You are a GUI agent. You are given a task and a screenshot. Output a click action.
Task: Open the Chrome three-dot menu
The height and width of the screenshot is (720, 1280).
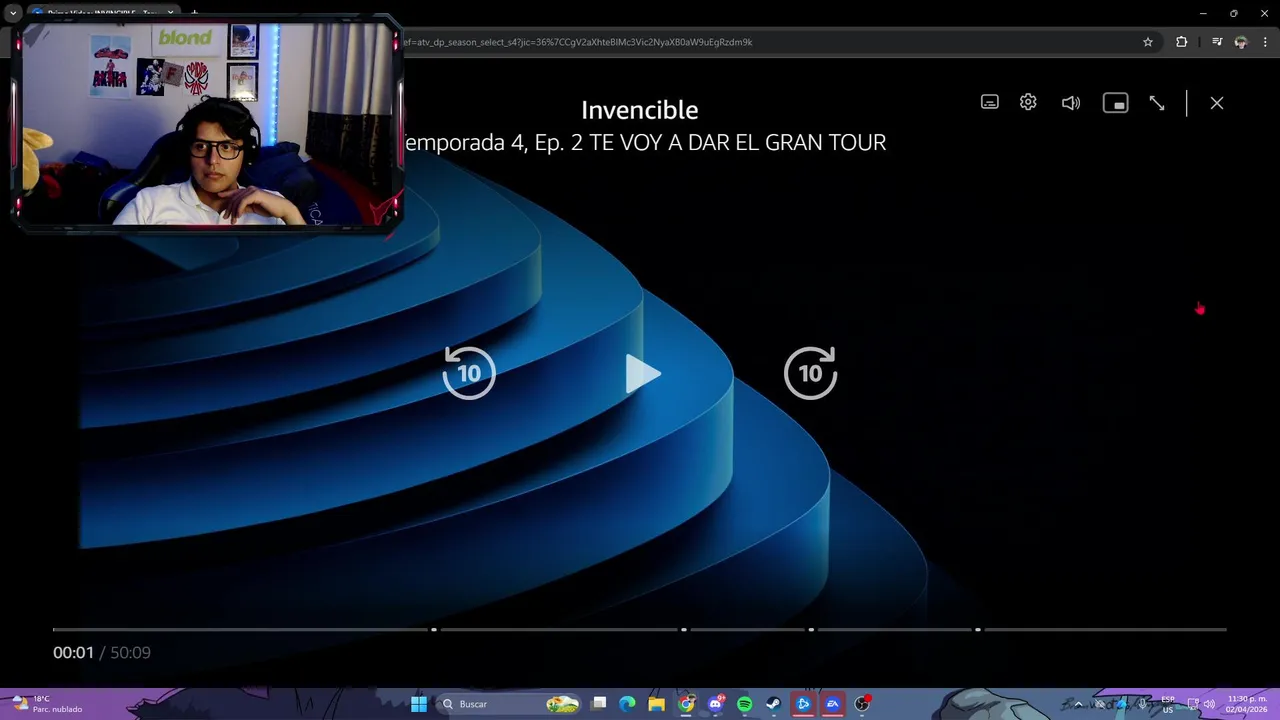click(x=1266, y=42)
